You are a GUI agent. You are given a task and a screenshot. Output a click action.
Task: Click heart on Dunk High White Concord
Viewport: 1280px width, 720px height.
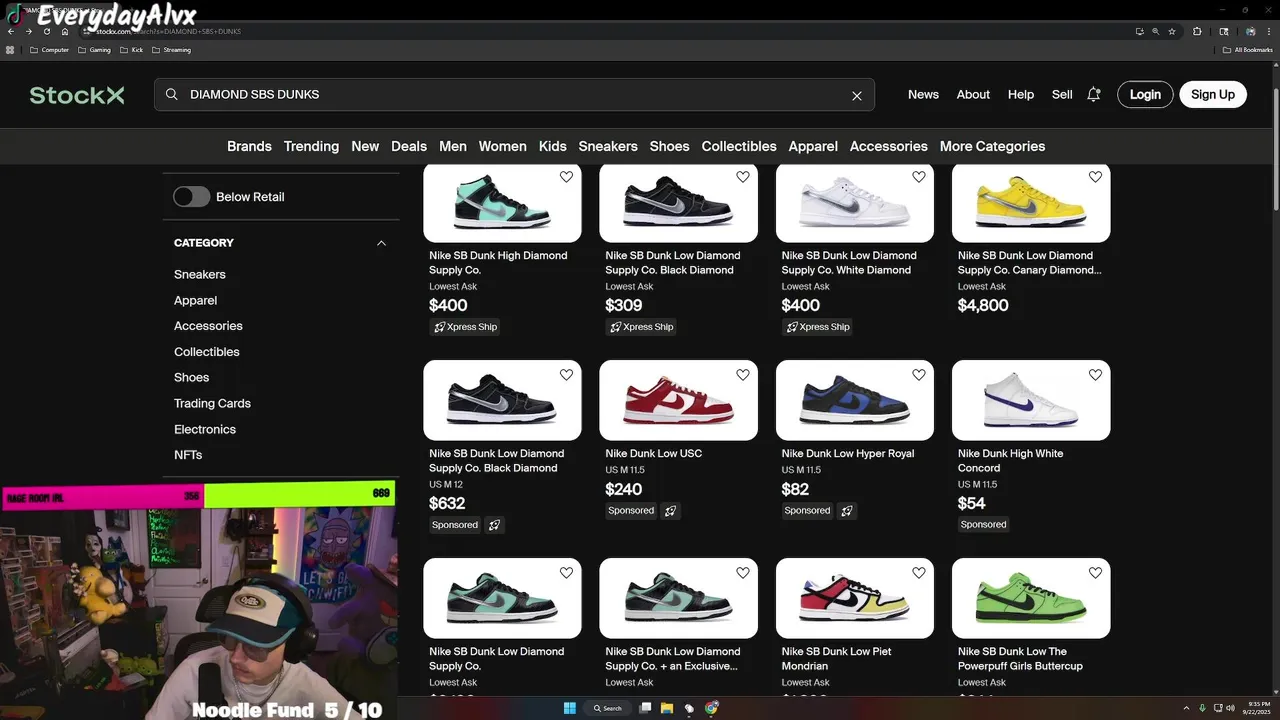tap(1095, 375)
